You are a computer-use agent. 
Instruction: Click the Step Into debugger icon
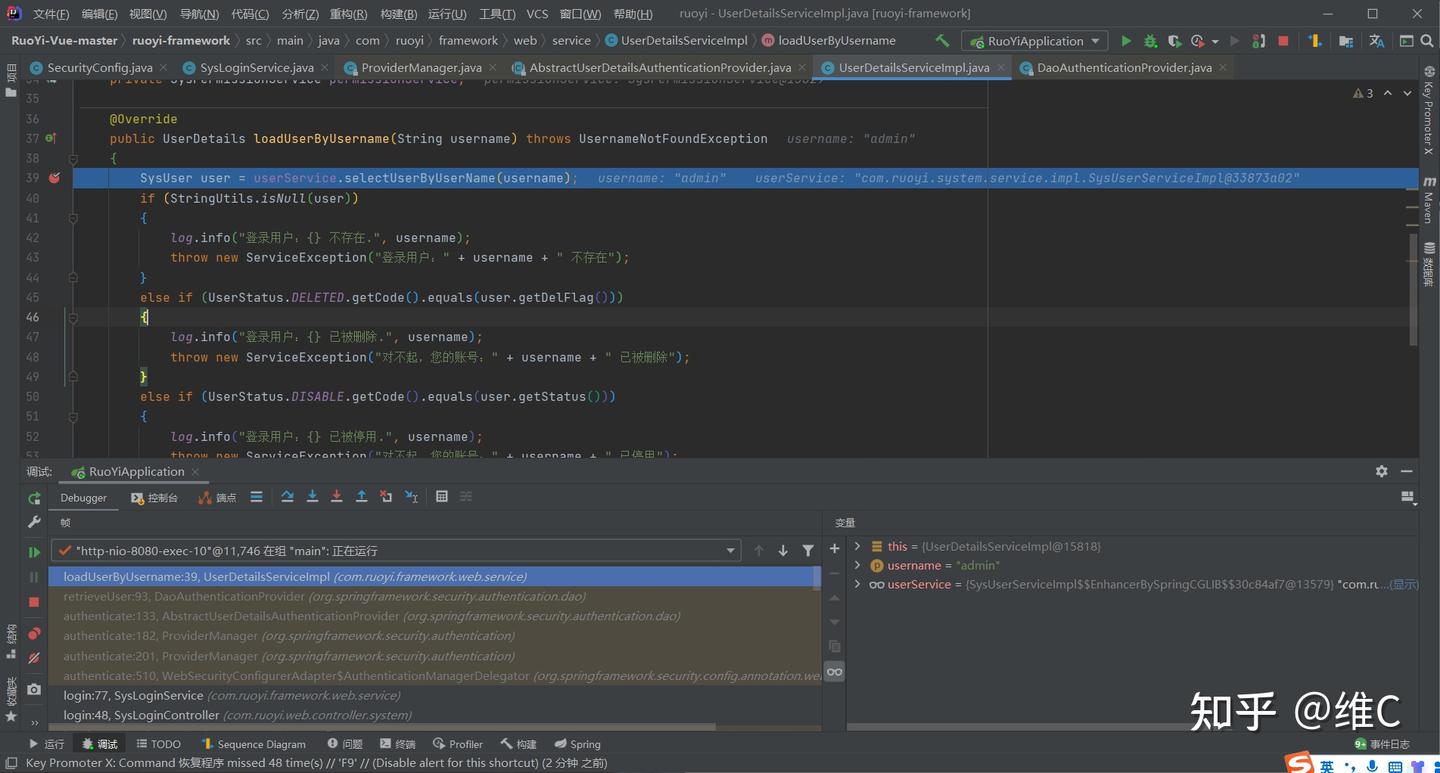(x=312, y=497)
